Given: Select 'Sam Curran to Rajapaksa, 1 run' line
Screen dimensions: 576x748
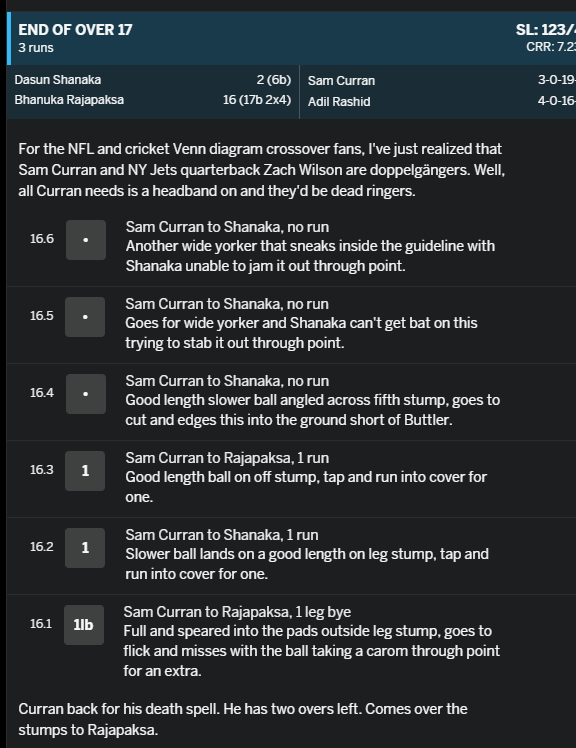Looking at the screenshot, I should coord(227,458).
